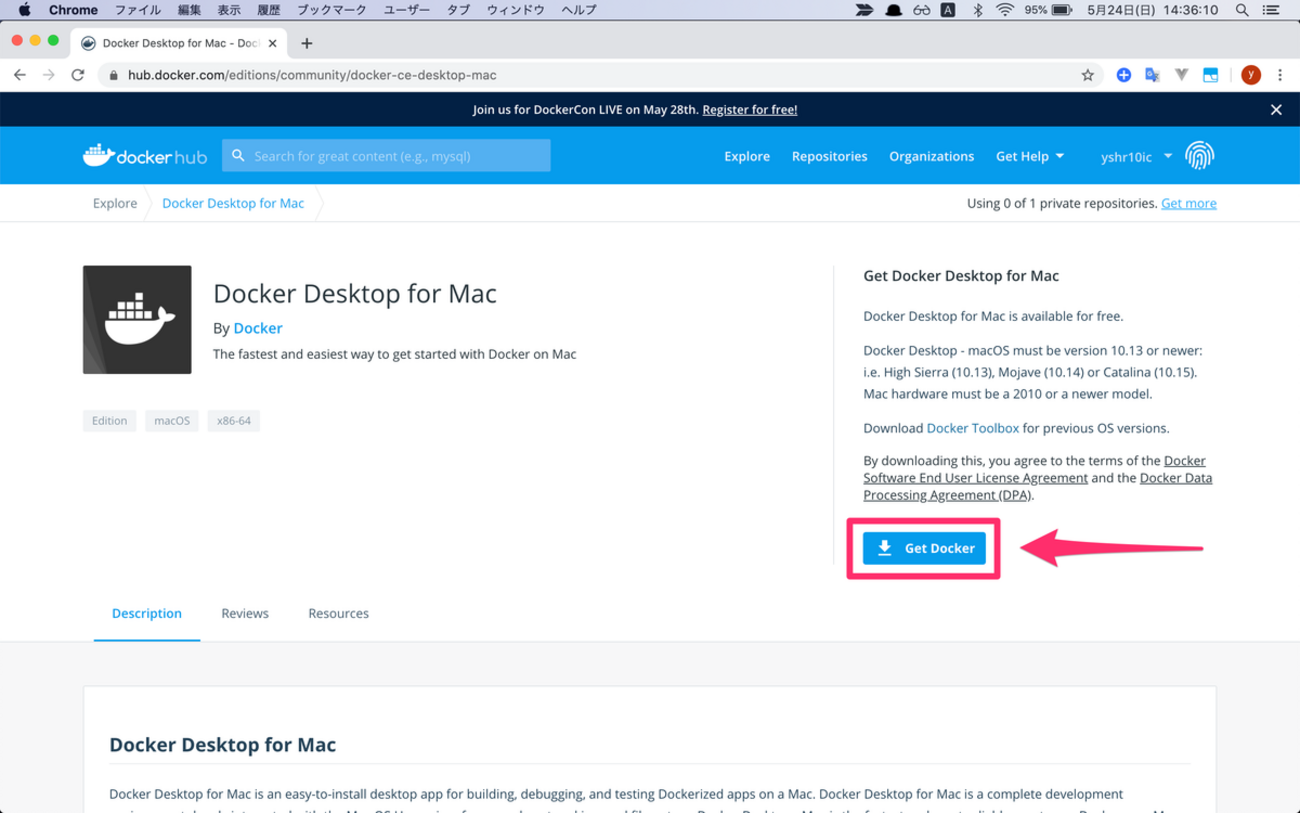Click the blue plus extension icon
The image size is (1300, 813).
tap(1124, 75)
